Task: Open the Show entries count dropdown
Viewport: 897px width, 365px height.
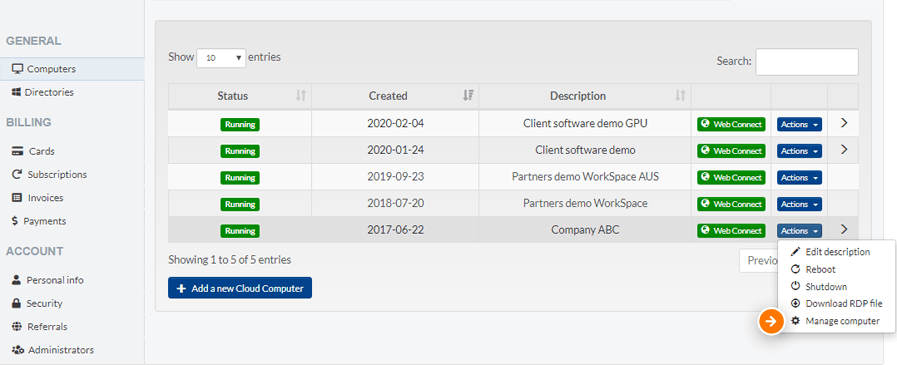Action: click(221, 58)
